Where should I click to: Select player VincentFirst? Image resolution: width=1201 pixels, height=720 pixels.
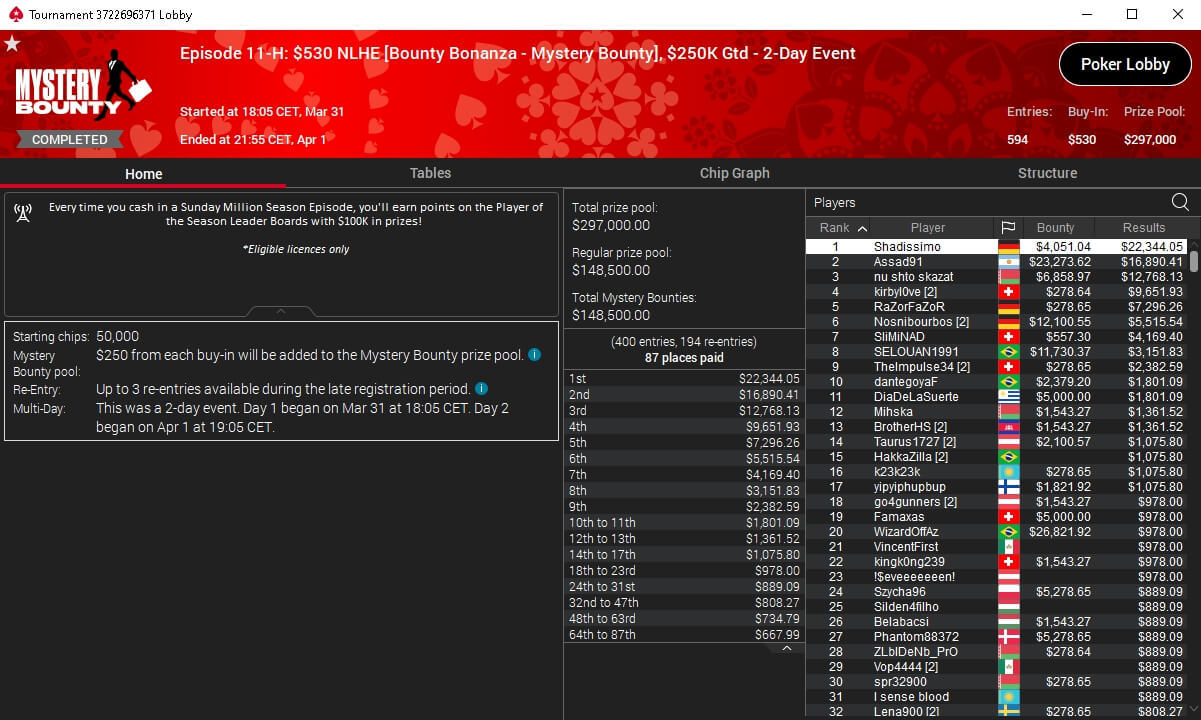pyautogui.click(x=997, y=547)
